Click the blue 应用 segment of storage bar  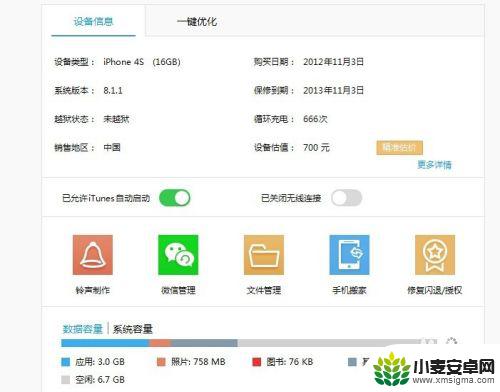point(105,343)
